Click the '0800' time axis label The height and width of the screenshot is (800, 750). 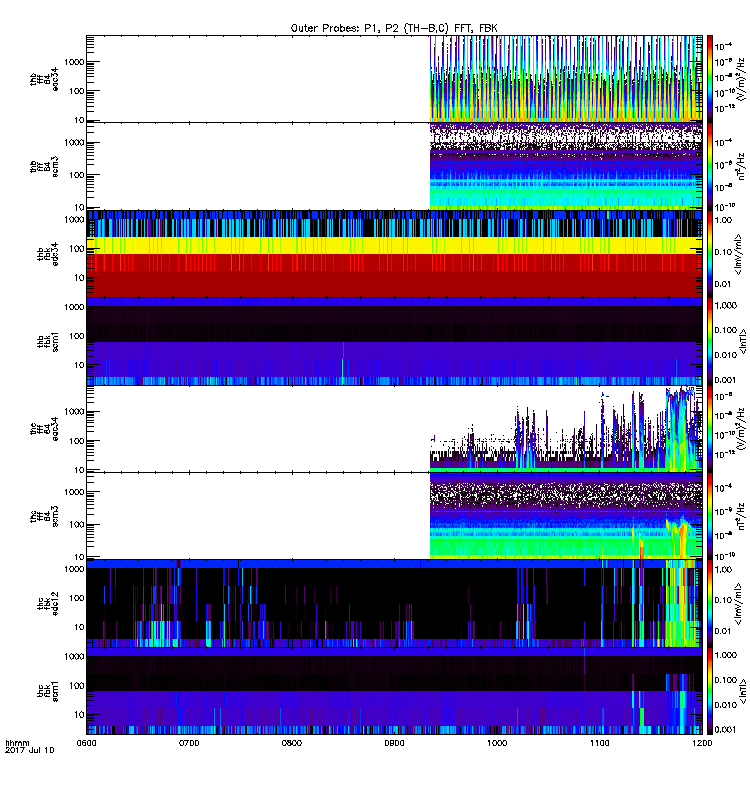[x=291, y=743]
